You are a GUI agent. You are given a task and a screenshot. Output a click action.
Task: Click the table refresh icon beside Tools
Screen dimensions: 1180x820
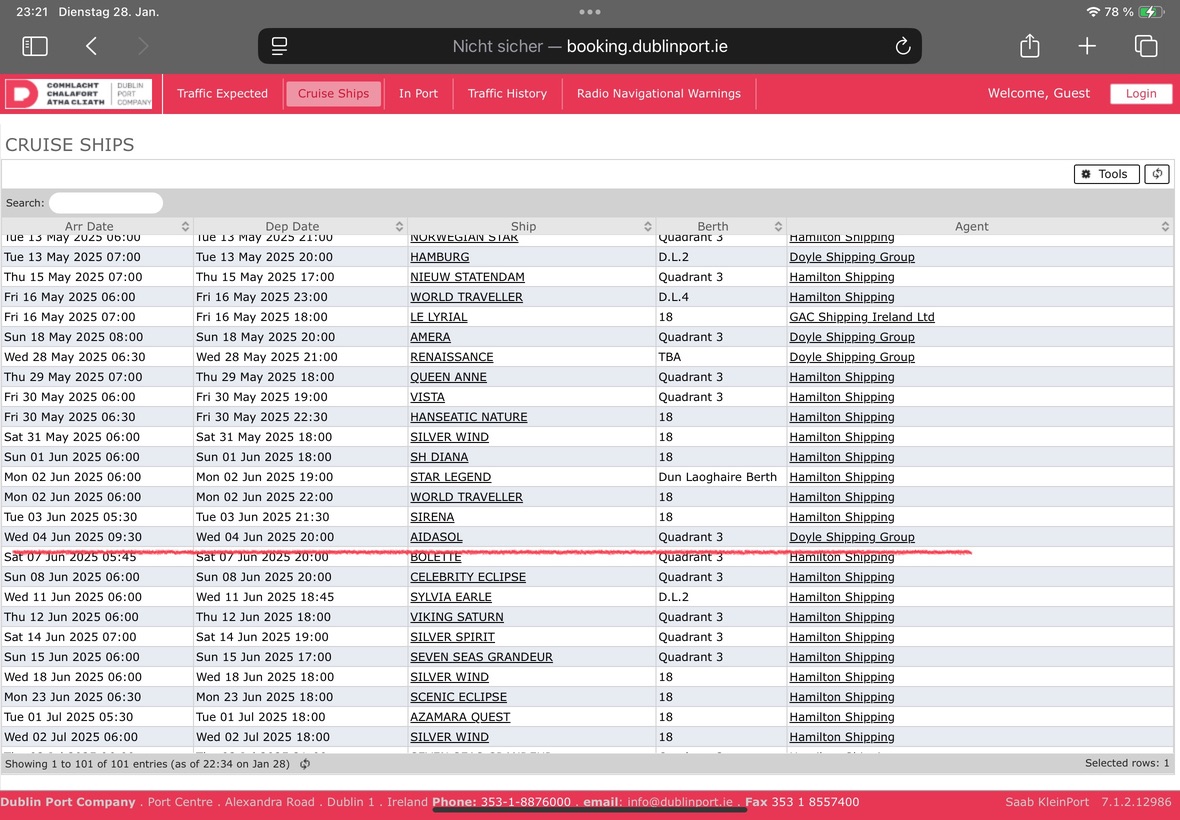[1157, 174]
